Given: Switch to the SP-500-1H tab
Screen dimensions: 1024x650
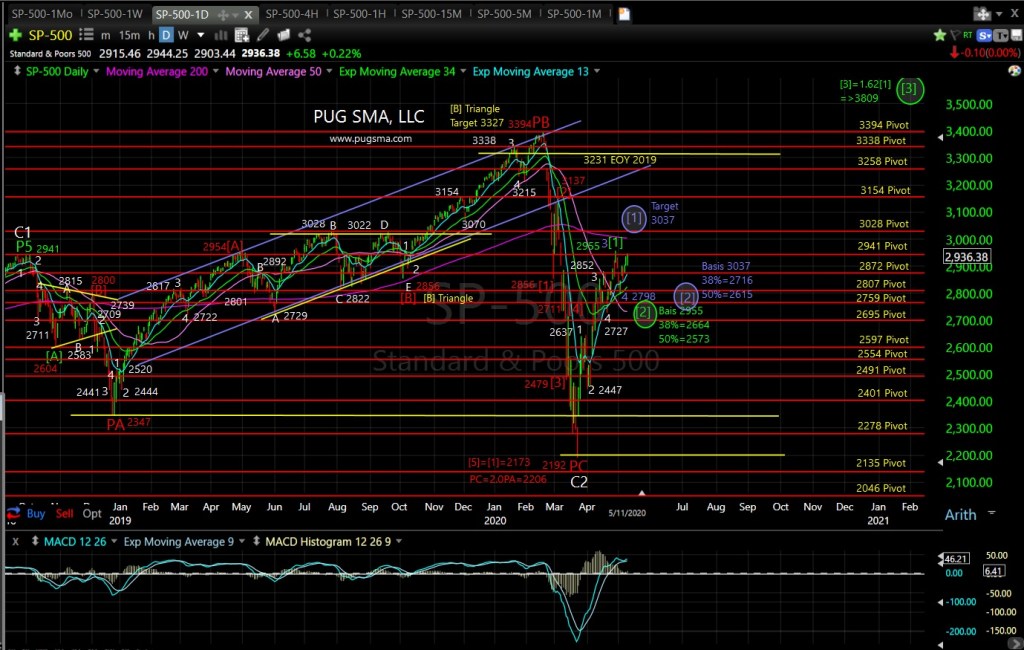Looking at the screenshot, I should click(359, 14).
